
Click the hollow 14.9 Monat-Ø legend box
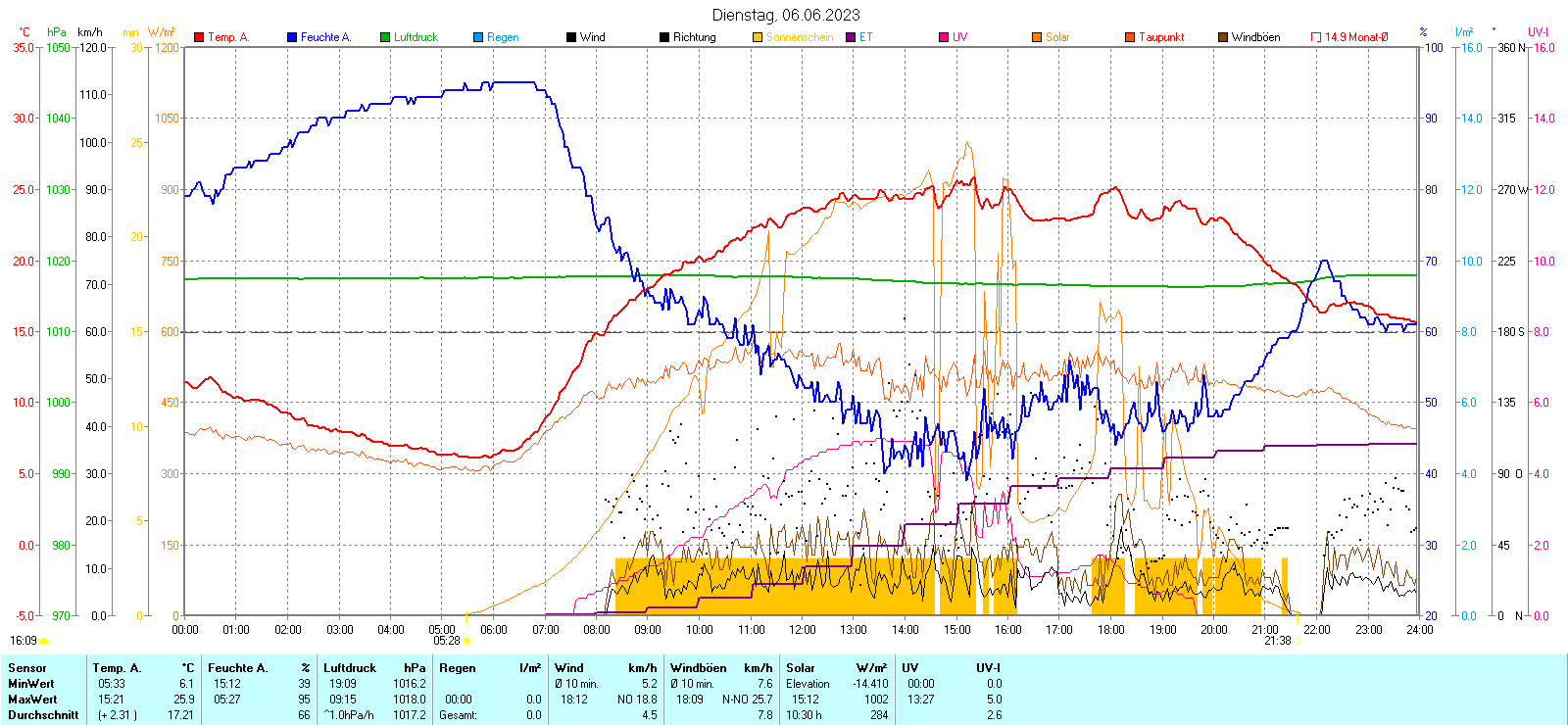click(1316, 37)
